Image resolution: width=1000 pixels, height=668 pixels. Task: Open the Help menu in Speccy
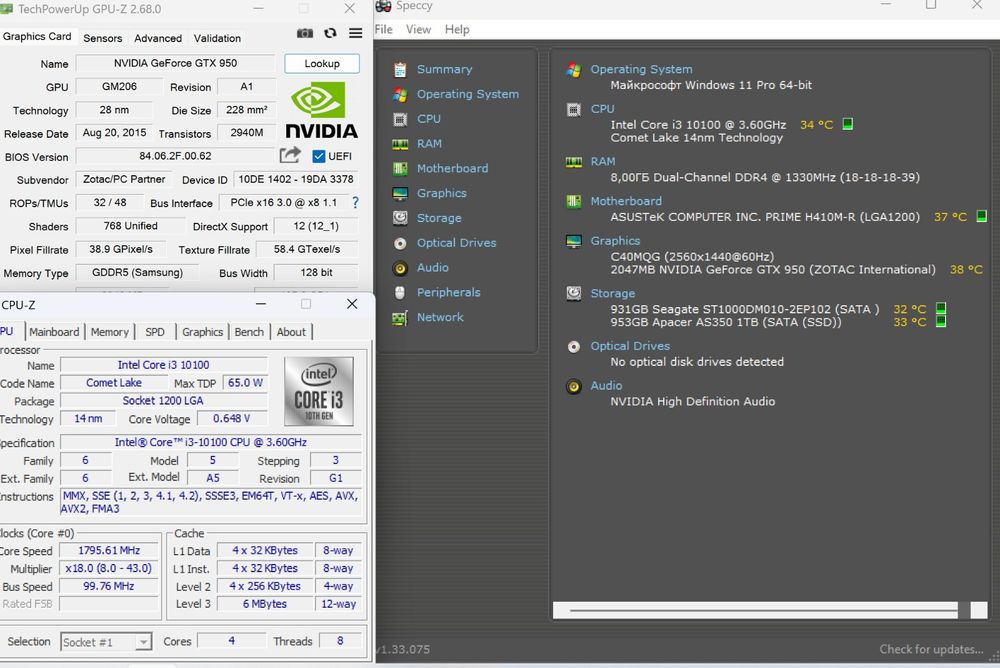pos(457,29)
